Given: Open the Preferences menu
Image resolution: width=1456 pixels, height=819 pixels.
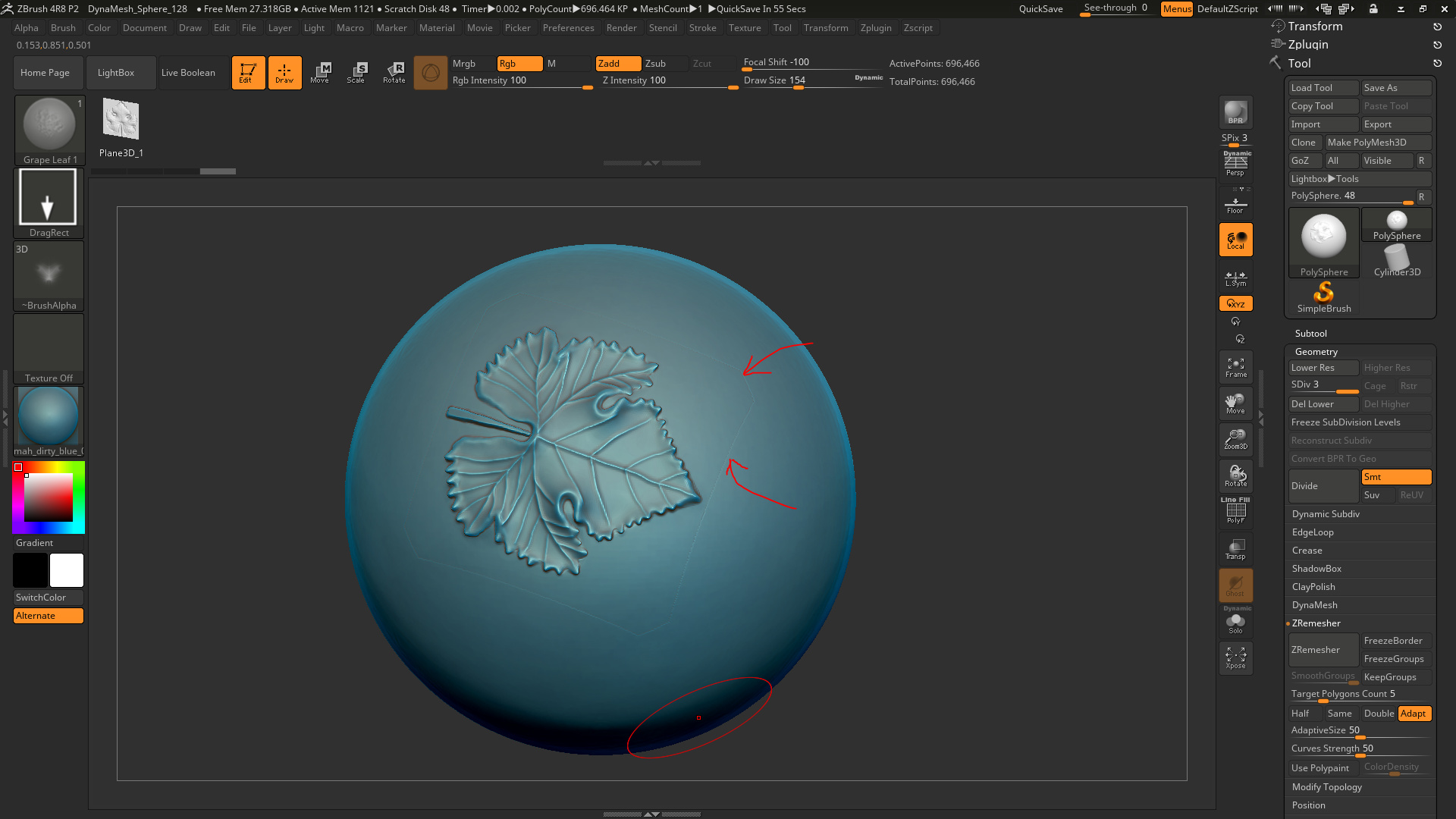Looking at the screenshot, I should point(568,28).
